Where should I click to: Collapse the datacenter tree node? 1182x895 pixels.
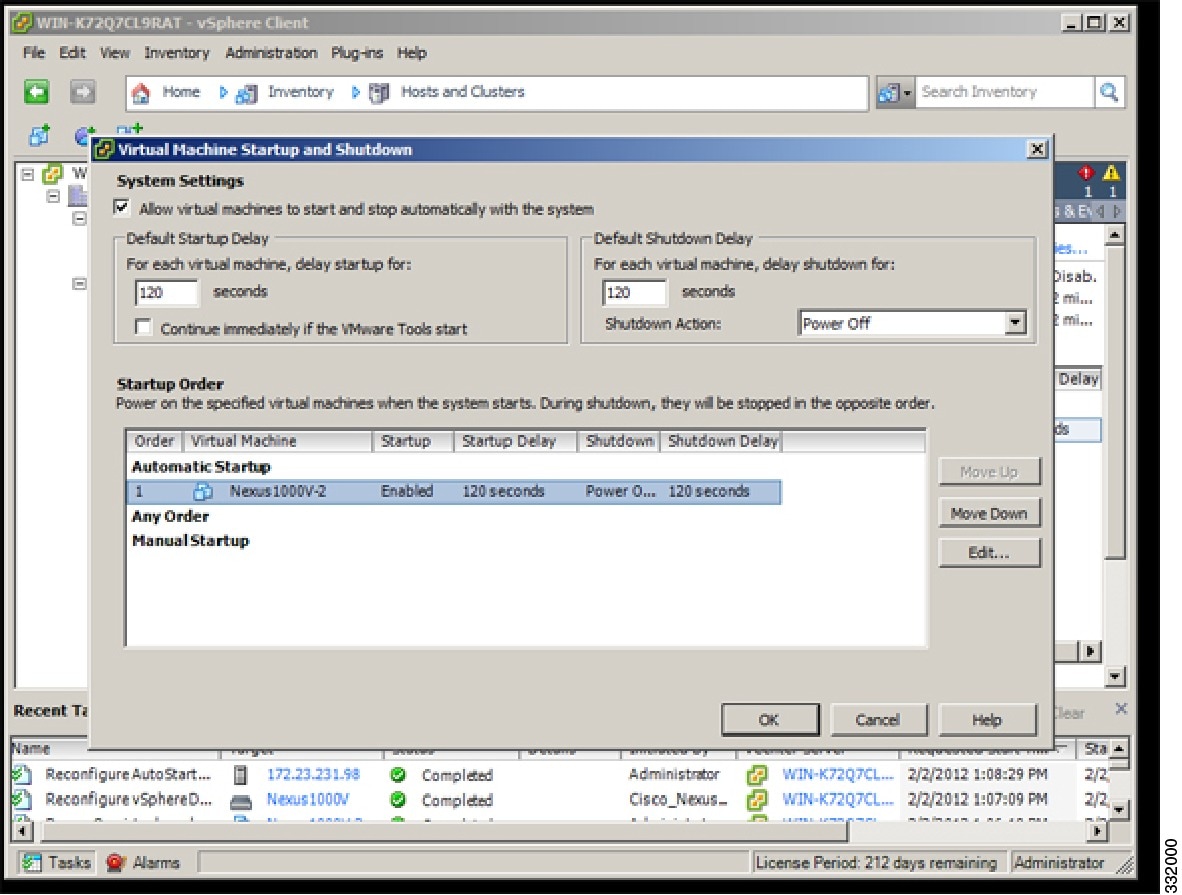point(54,197)
